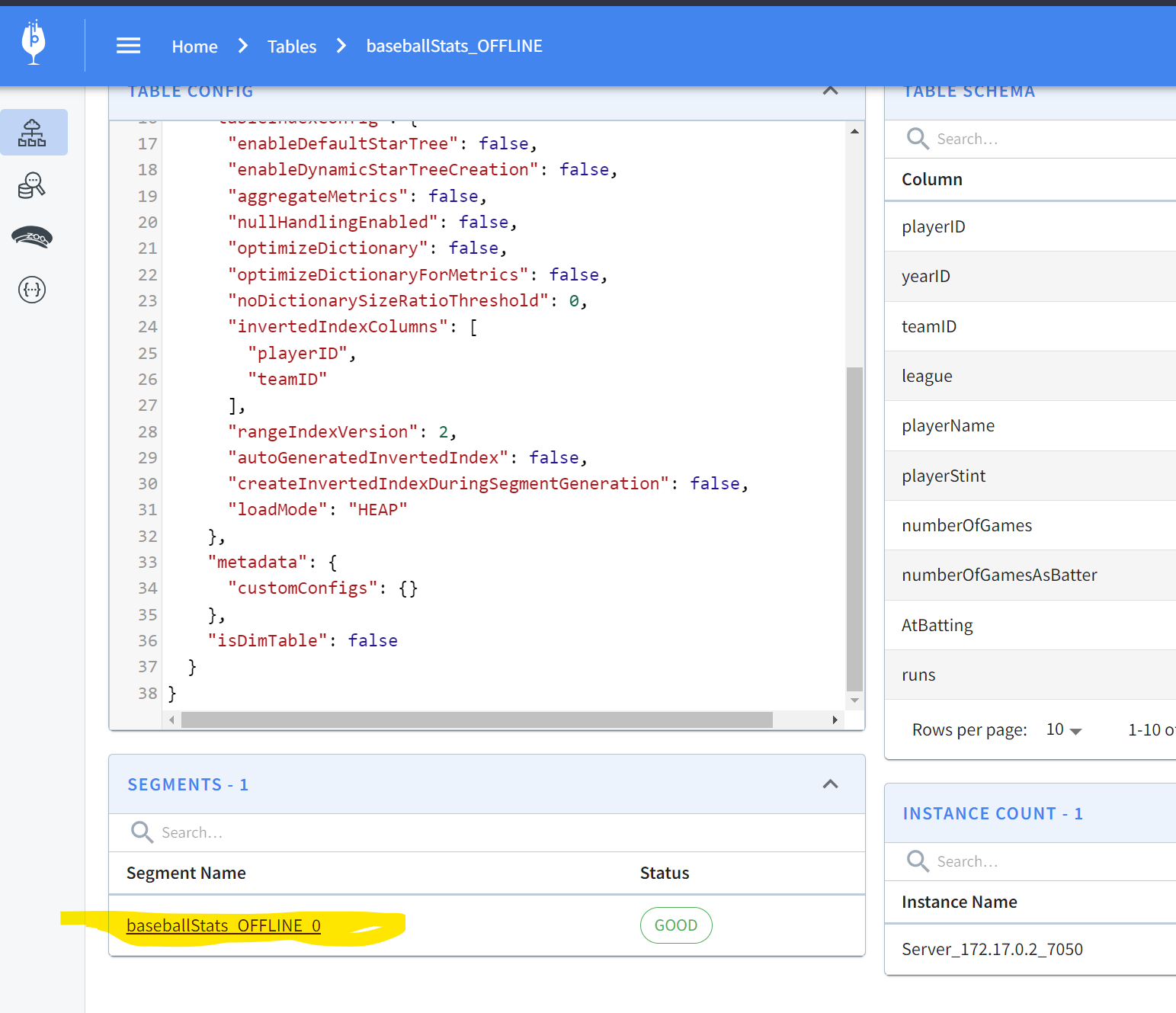Click search icon in Segments panel
The image size is (1176, 1013).
tap(142, 832)
